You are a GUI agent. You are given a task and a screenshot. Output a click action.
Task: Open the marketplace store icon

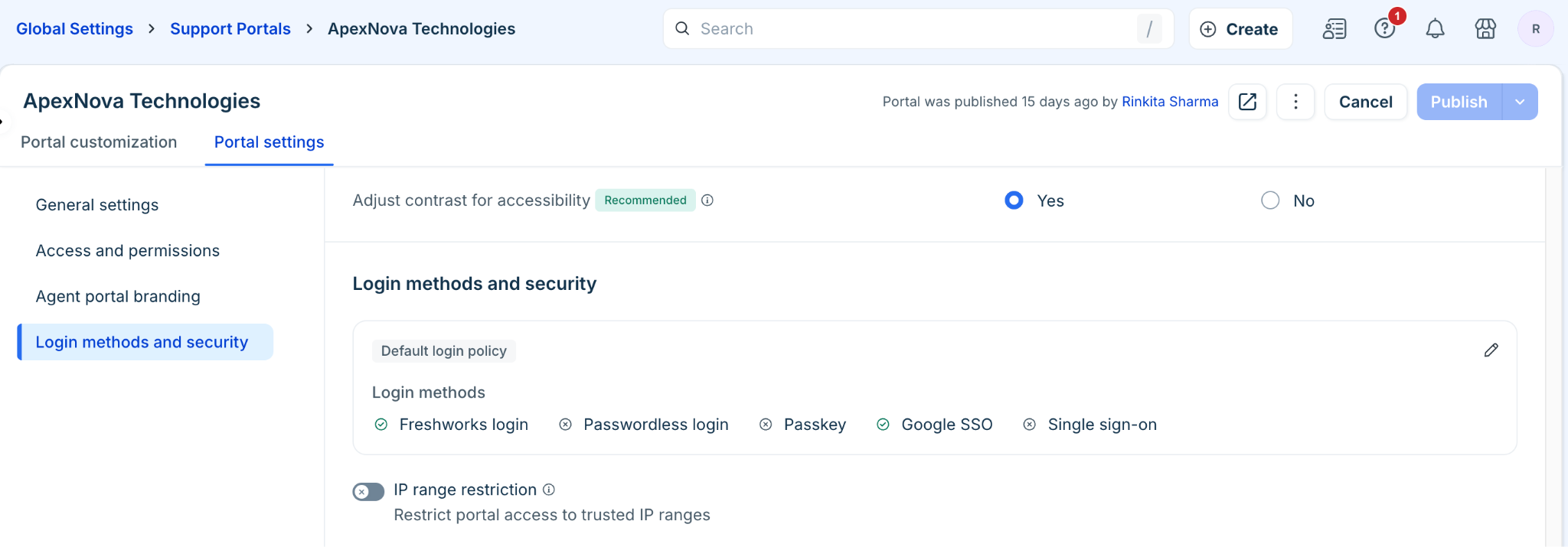[1485, 29]
